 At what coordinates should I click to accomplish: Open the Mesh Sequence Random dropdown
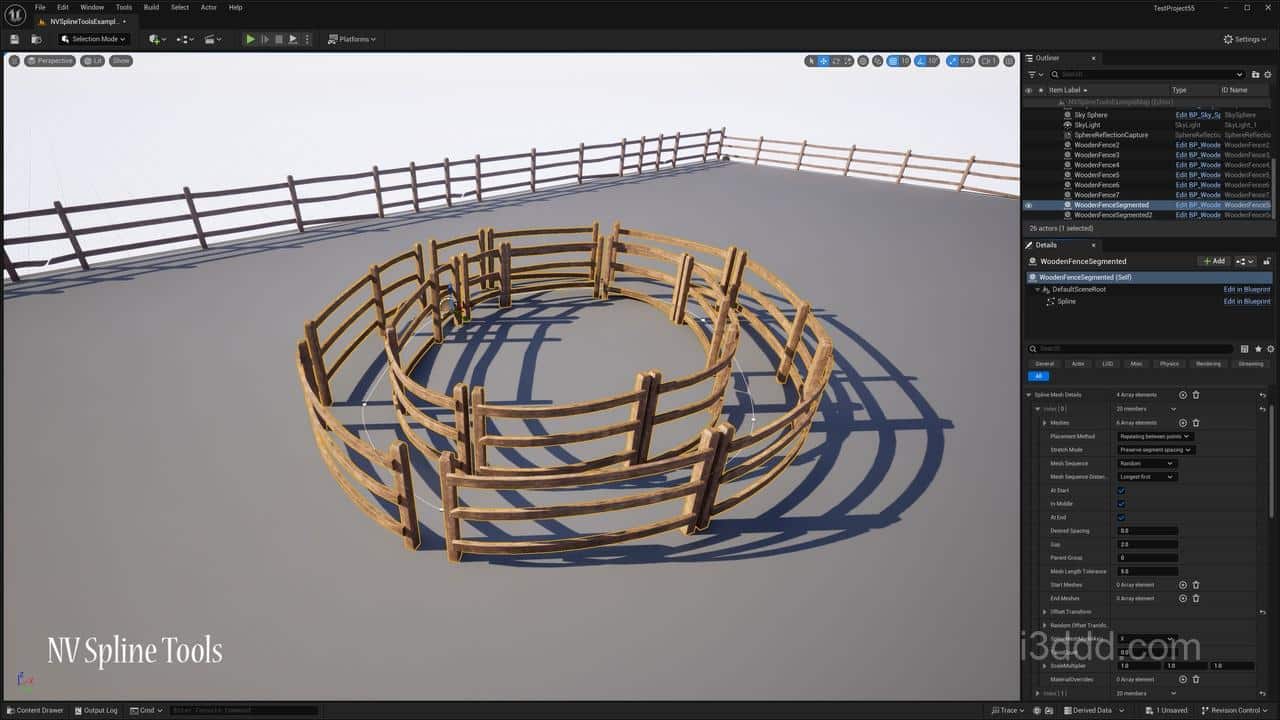pos(1146,463)
